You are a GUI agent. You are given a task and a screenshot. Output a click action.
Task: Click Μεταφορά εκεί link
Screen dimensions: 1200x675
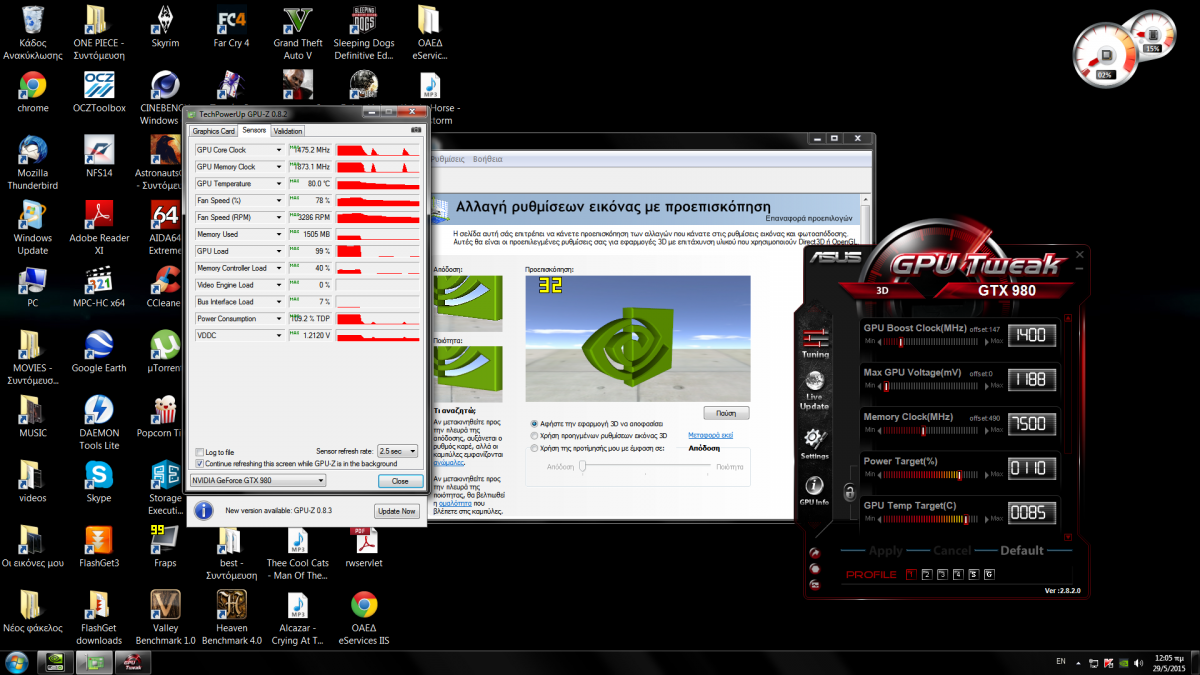[x=711, y=436]
